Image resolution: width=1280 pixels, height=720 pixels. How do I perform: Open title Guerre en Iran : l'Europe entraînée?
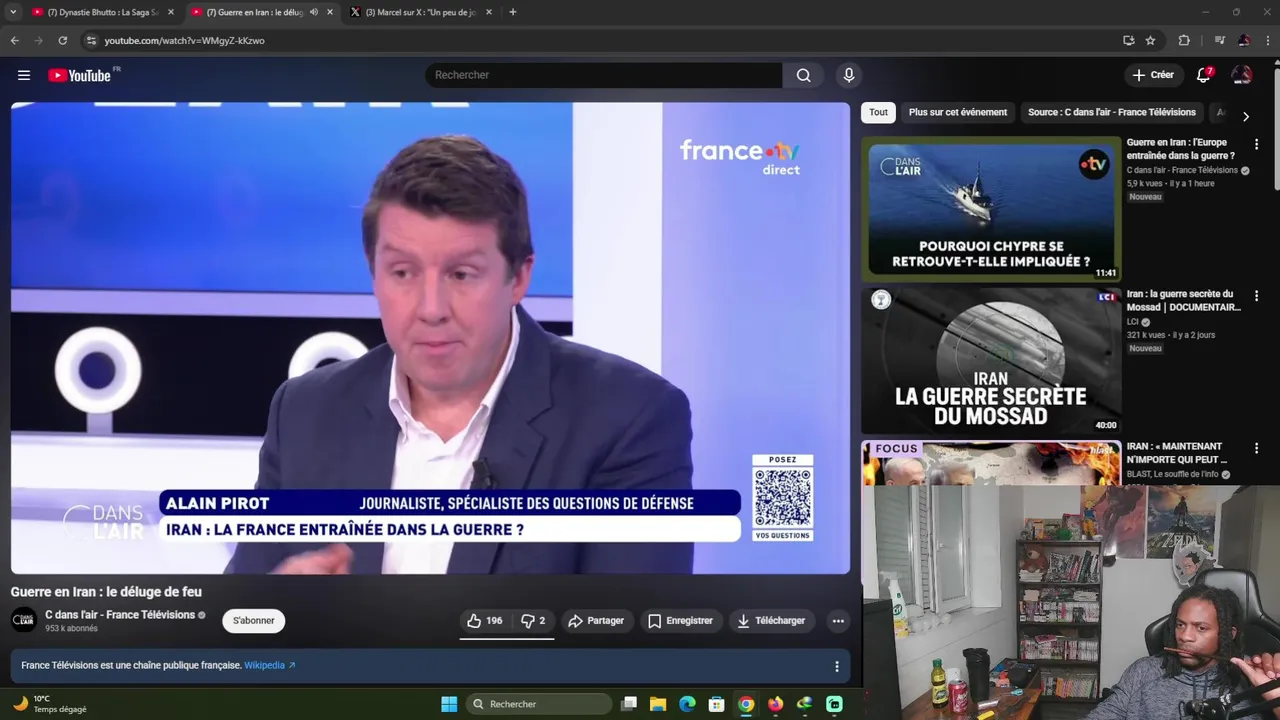(1181, 149)
